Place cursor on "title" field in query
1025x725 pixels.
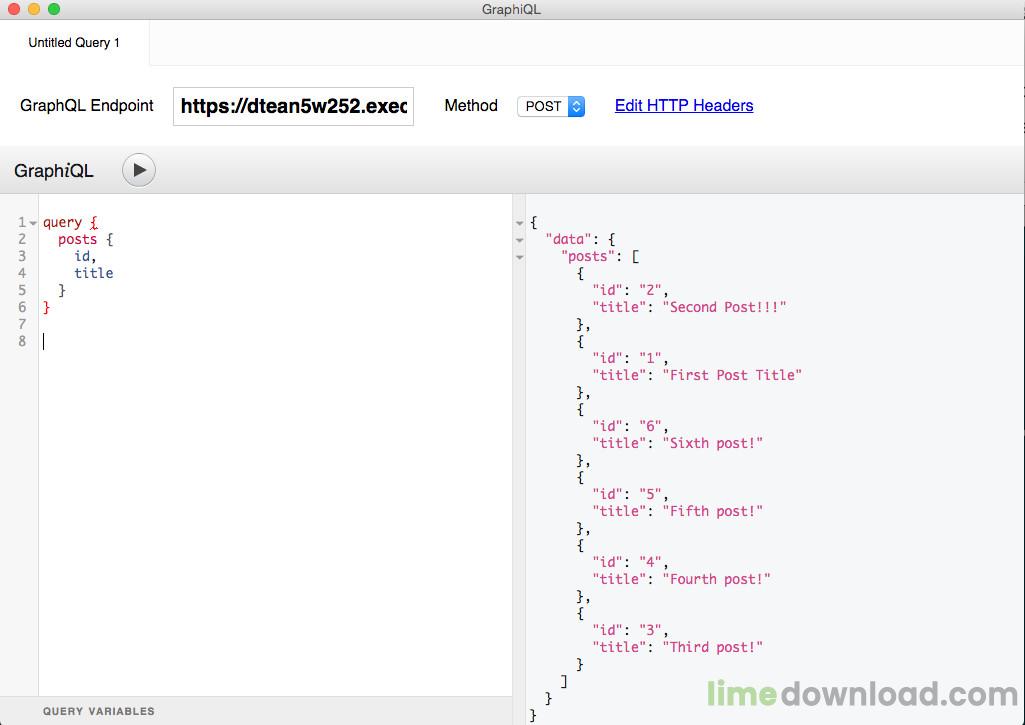point(93,273)
